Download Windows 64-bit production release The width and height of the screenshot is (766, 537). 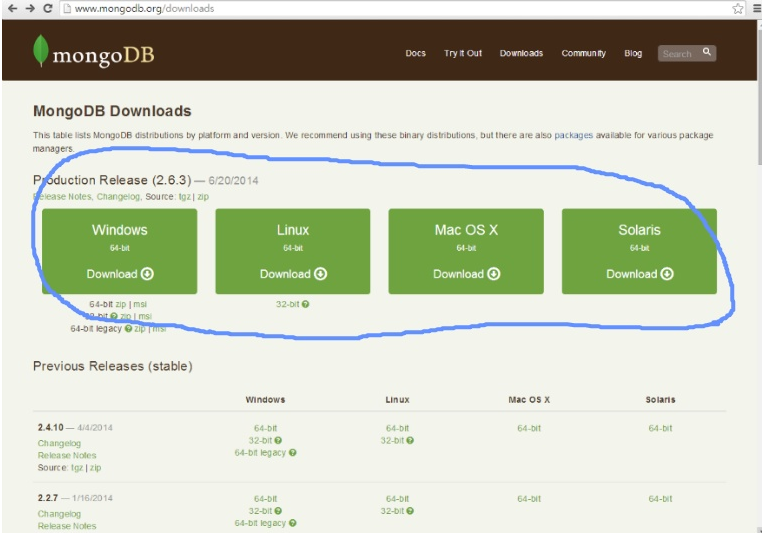coord(120,251)
